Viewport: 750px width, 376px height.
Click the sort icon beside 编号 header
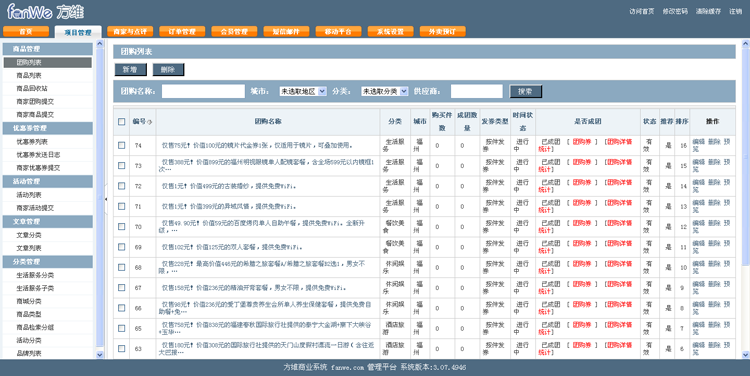tap(150, 122)
